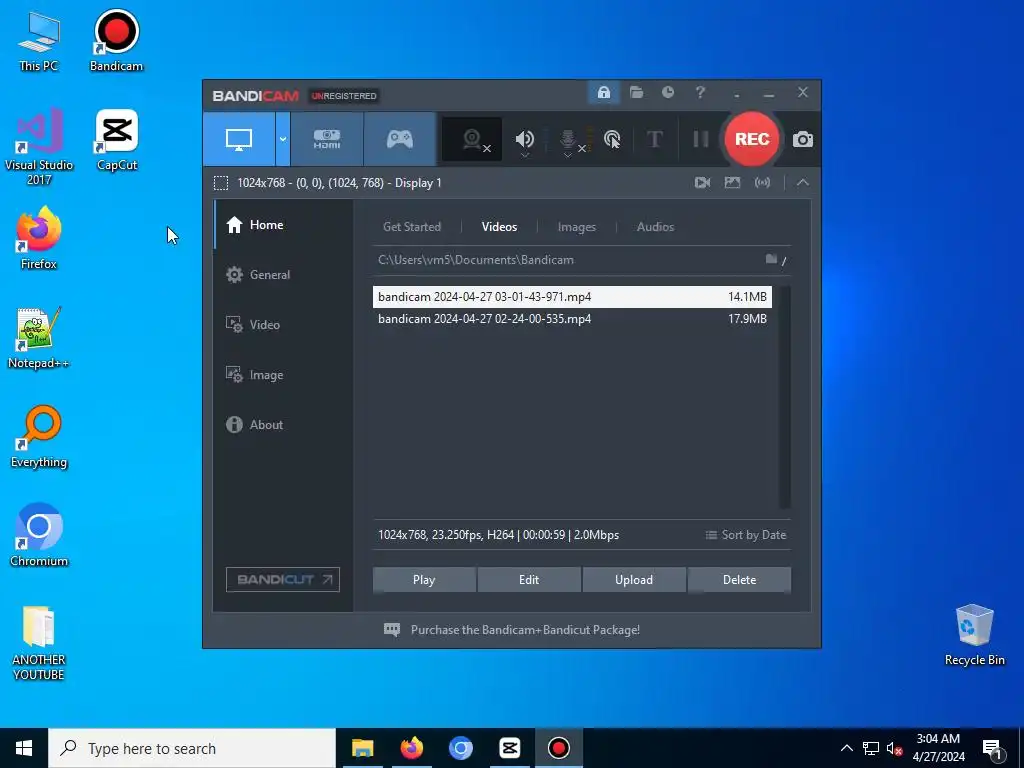The image size is (1024, 768).
Task: Click the video list scrollbar
Action: click(784, 397)
